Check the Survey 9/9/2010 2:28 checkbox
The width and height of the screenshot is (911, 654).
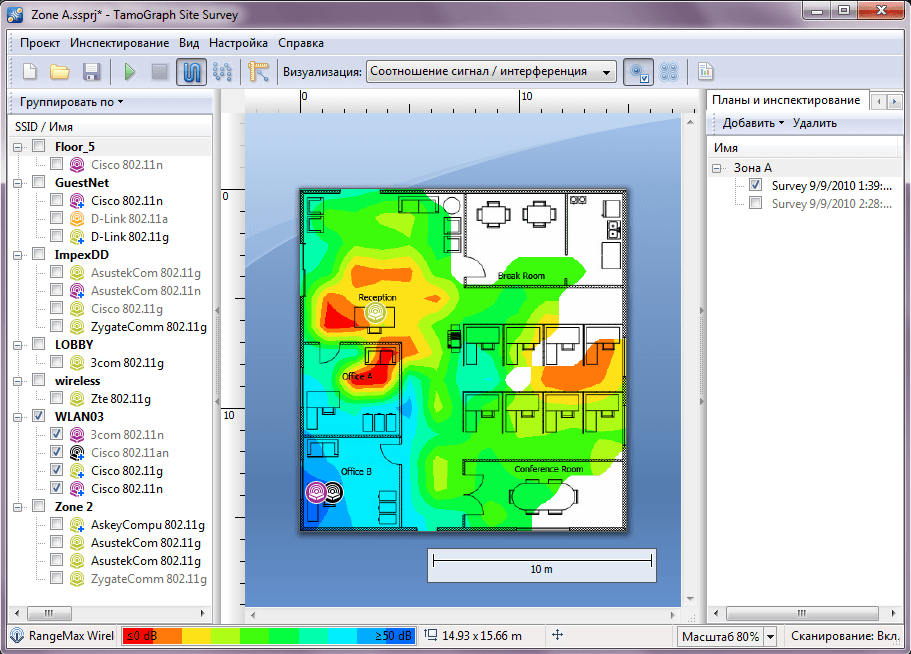coord(755,203)
